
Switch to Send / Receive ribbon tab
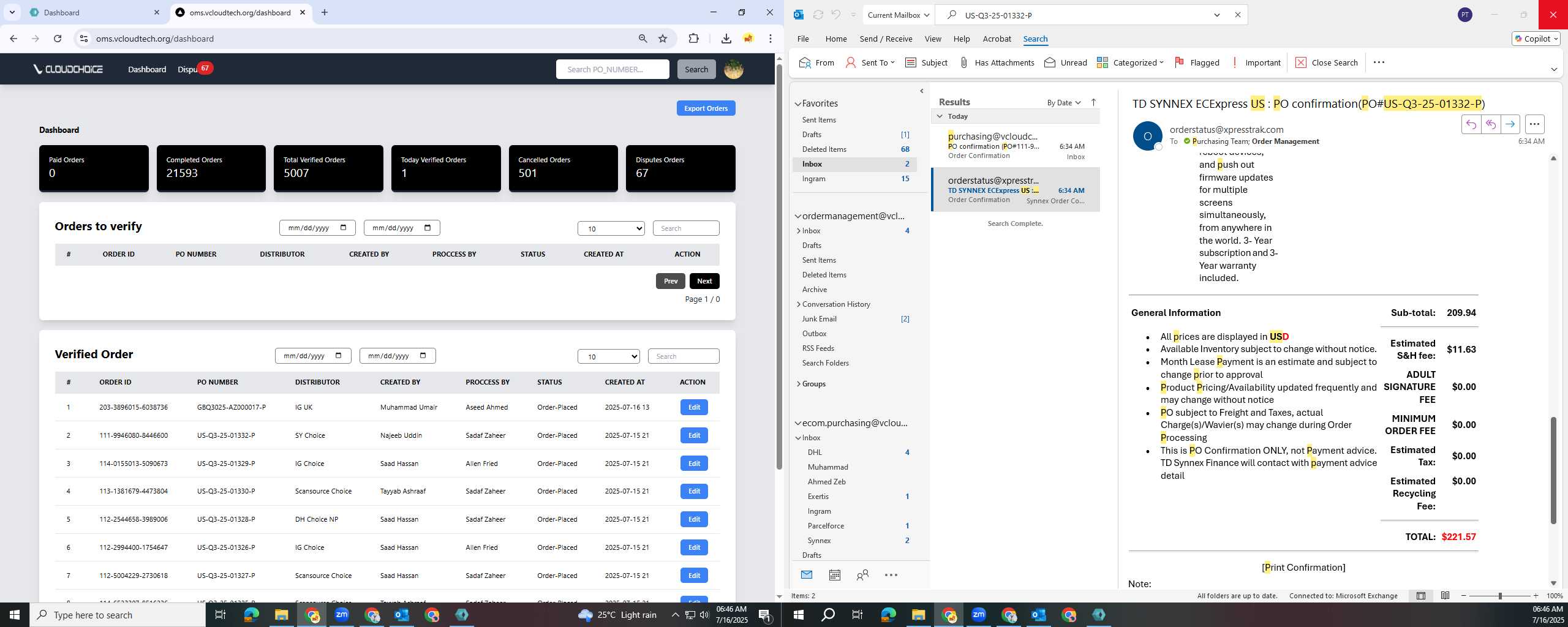[886, 39]
